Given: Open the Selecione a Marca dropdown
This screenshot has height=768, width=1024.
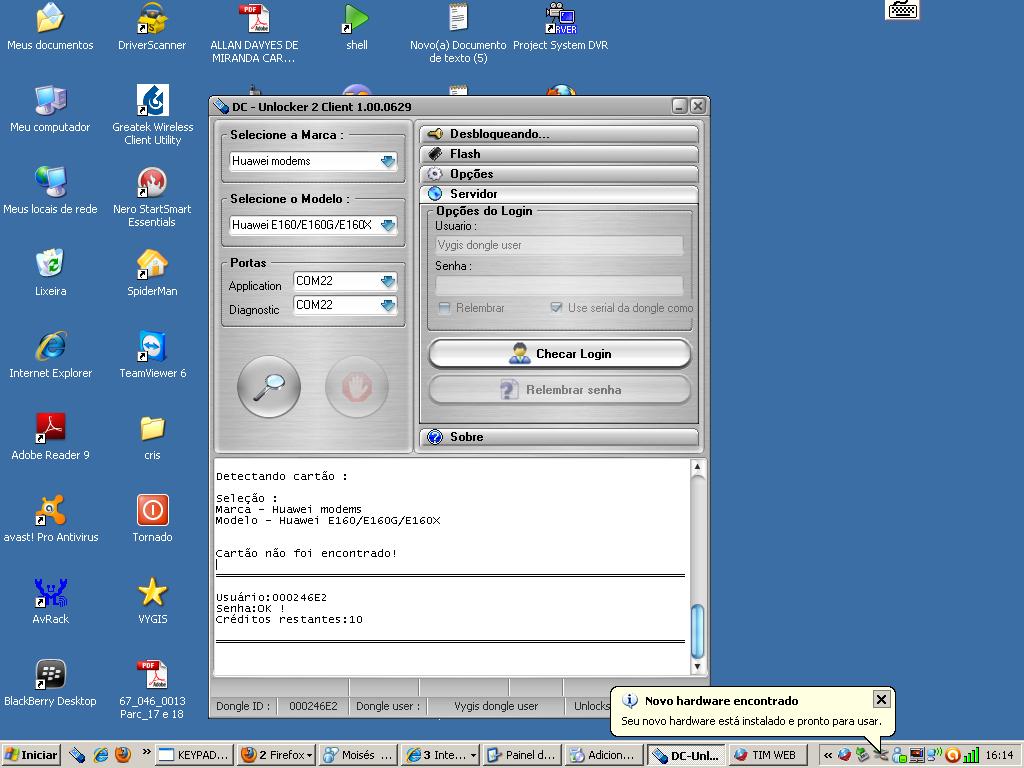Looking at the screenshot, I should coord(388,161).
